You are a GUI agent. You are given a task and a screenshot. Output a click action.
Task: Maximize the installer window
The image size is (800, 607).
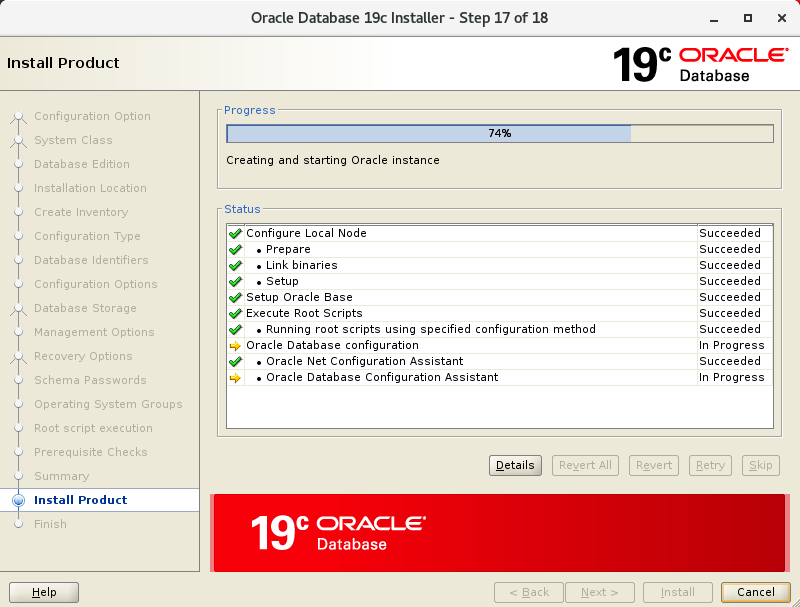pyautogui.click(x=747, y=18)
